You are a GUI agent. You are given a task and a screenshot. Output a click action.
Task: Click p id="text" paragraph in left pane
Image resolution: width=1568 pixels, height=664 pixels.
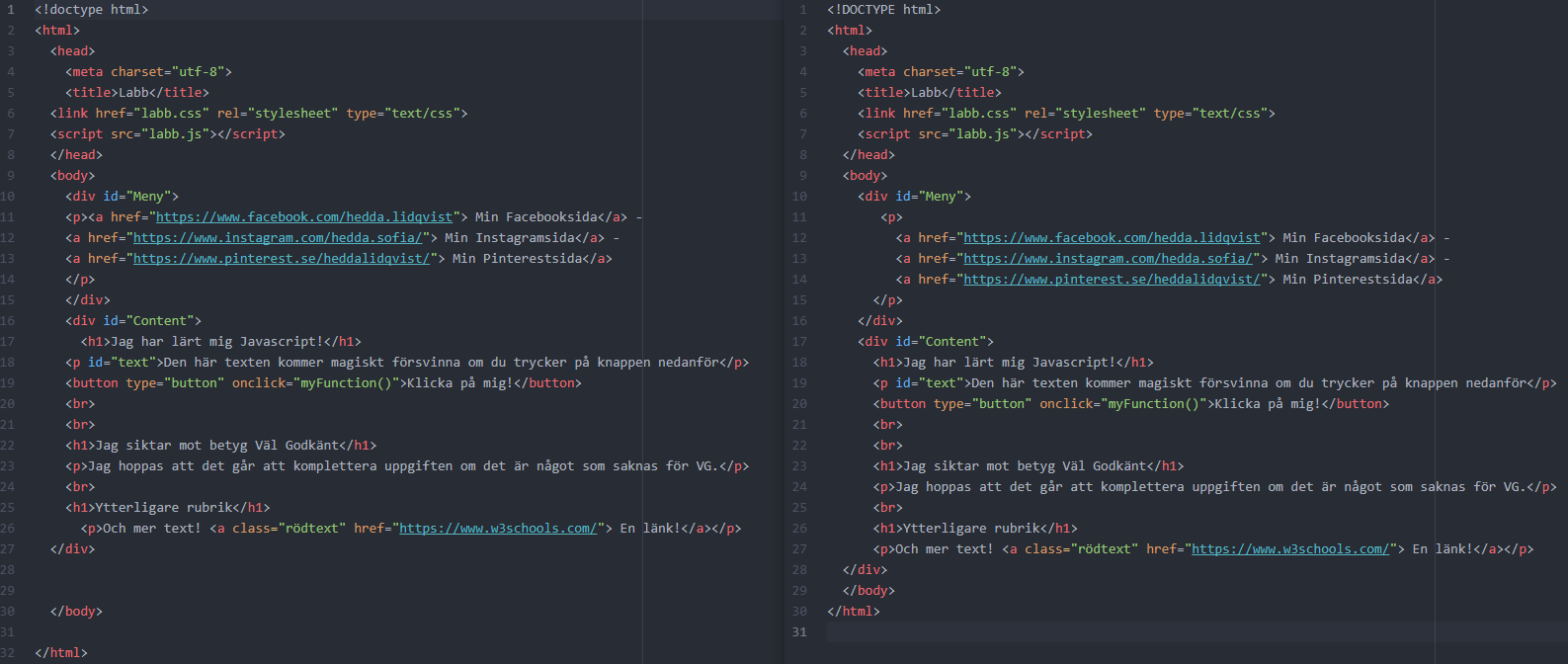tap(407, 363)
